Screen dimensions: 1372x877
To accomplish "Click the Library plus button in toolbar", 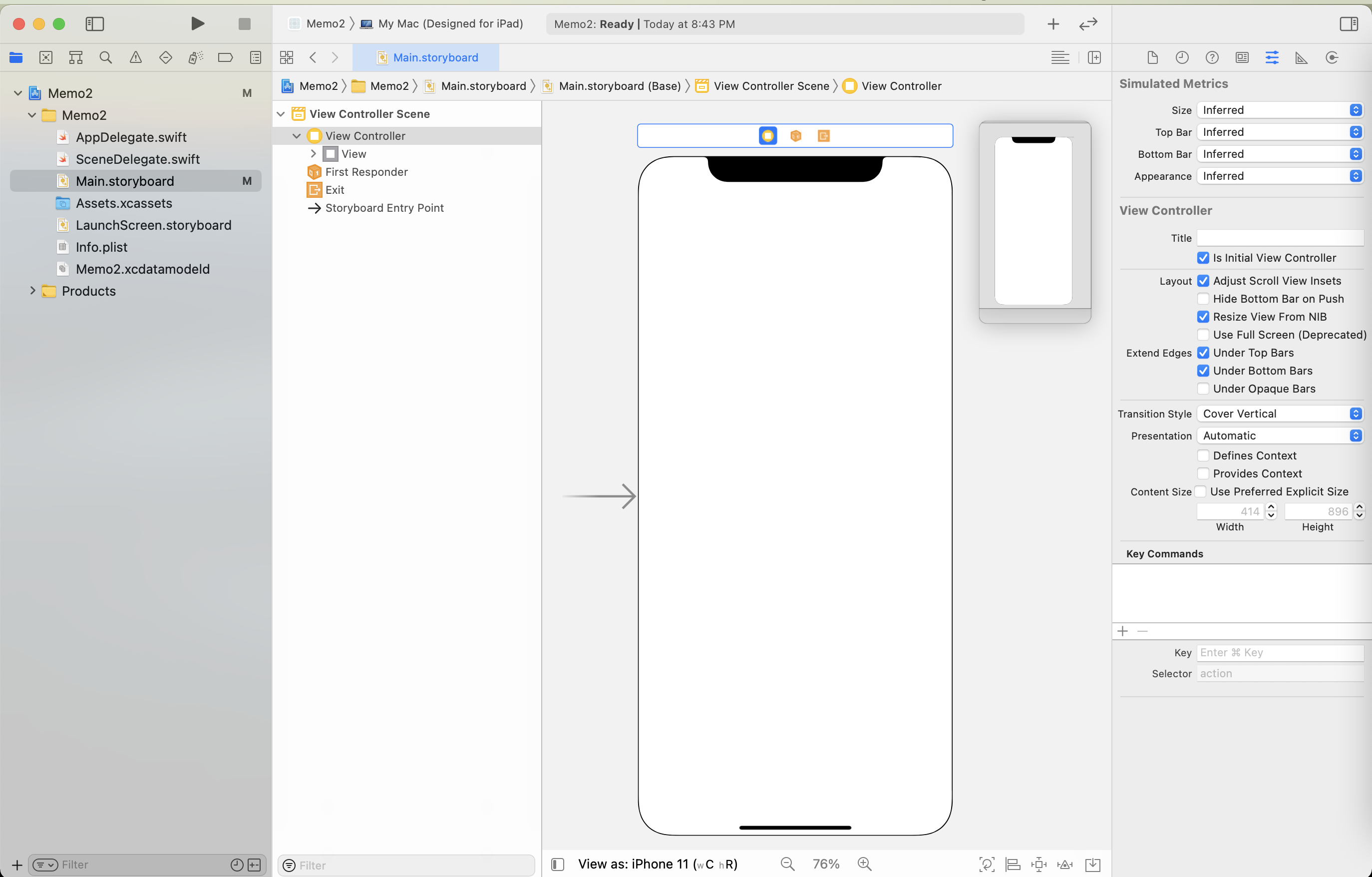I will coord(1053,24).
